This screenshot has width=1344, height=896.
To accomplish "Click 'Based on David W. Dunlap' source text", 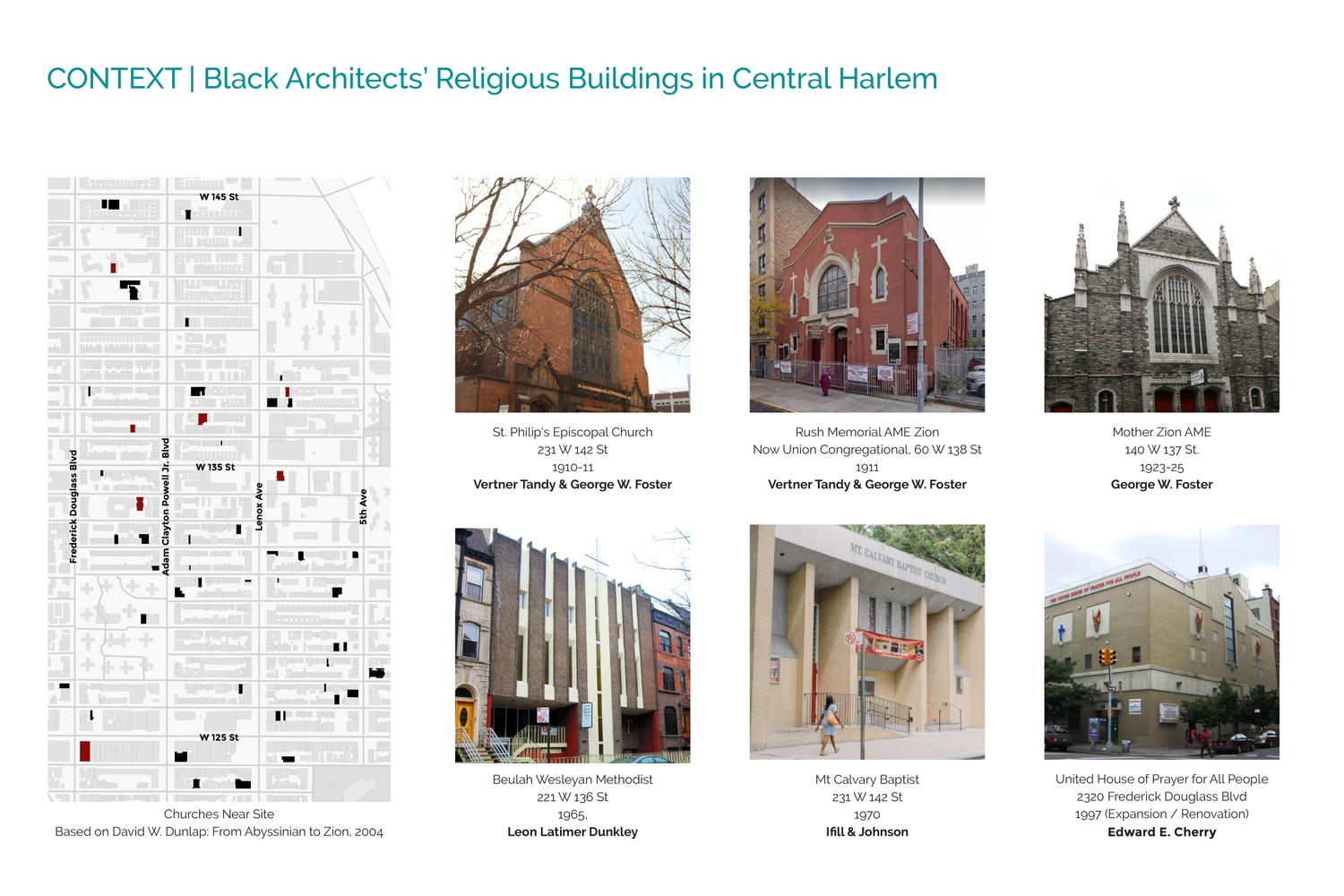I will (219, 831).
